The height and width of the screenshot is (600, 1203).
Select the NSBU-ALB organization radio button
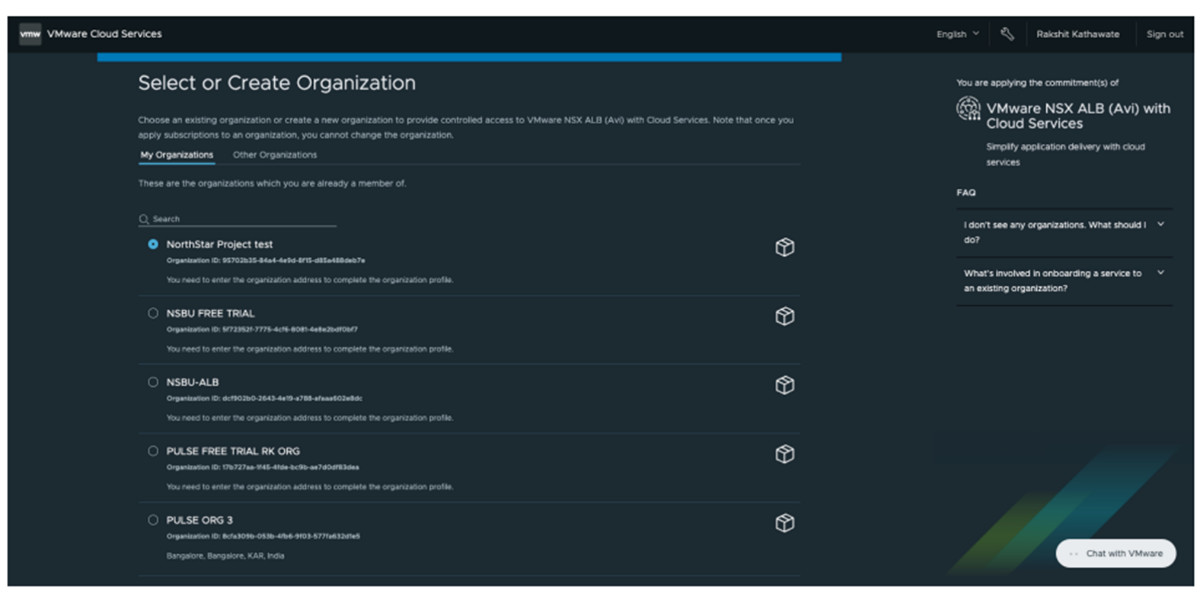(153, 382)
